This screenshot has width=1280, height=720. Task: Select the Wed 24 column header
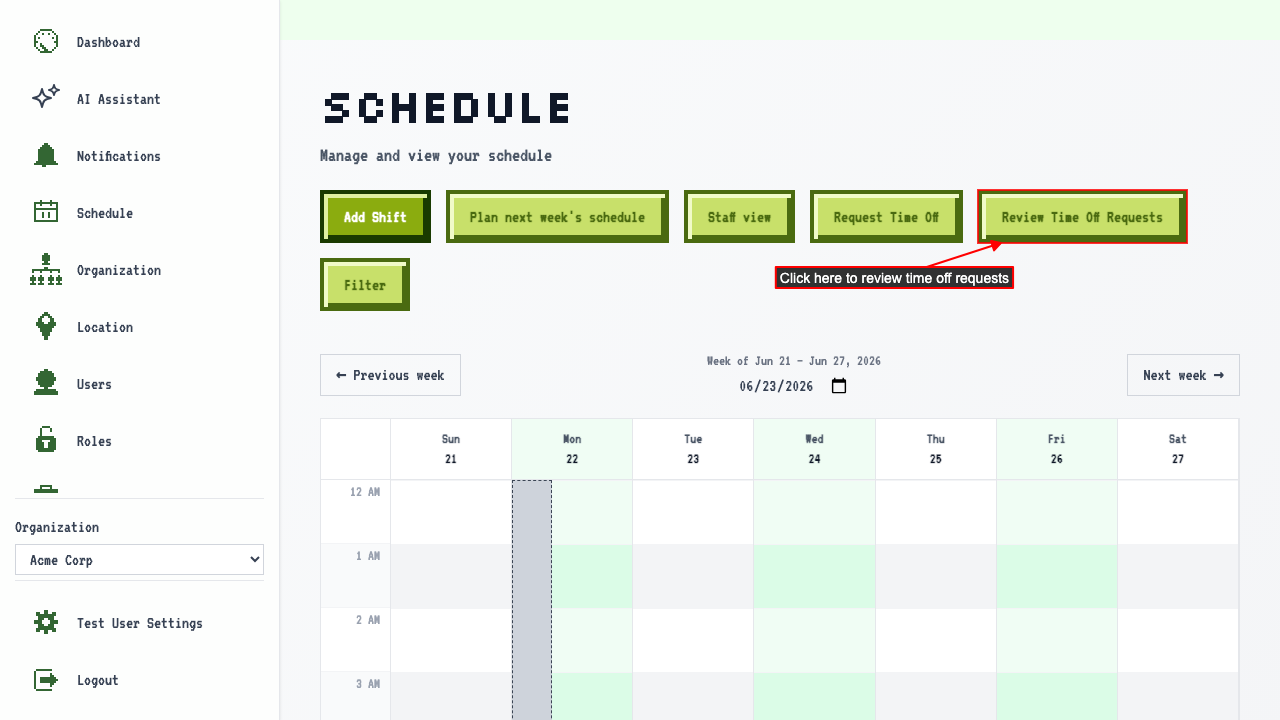tap(815, 449)
